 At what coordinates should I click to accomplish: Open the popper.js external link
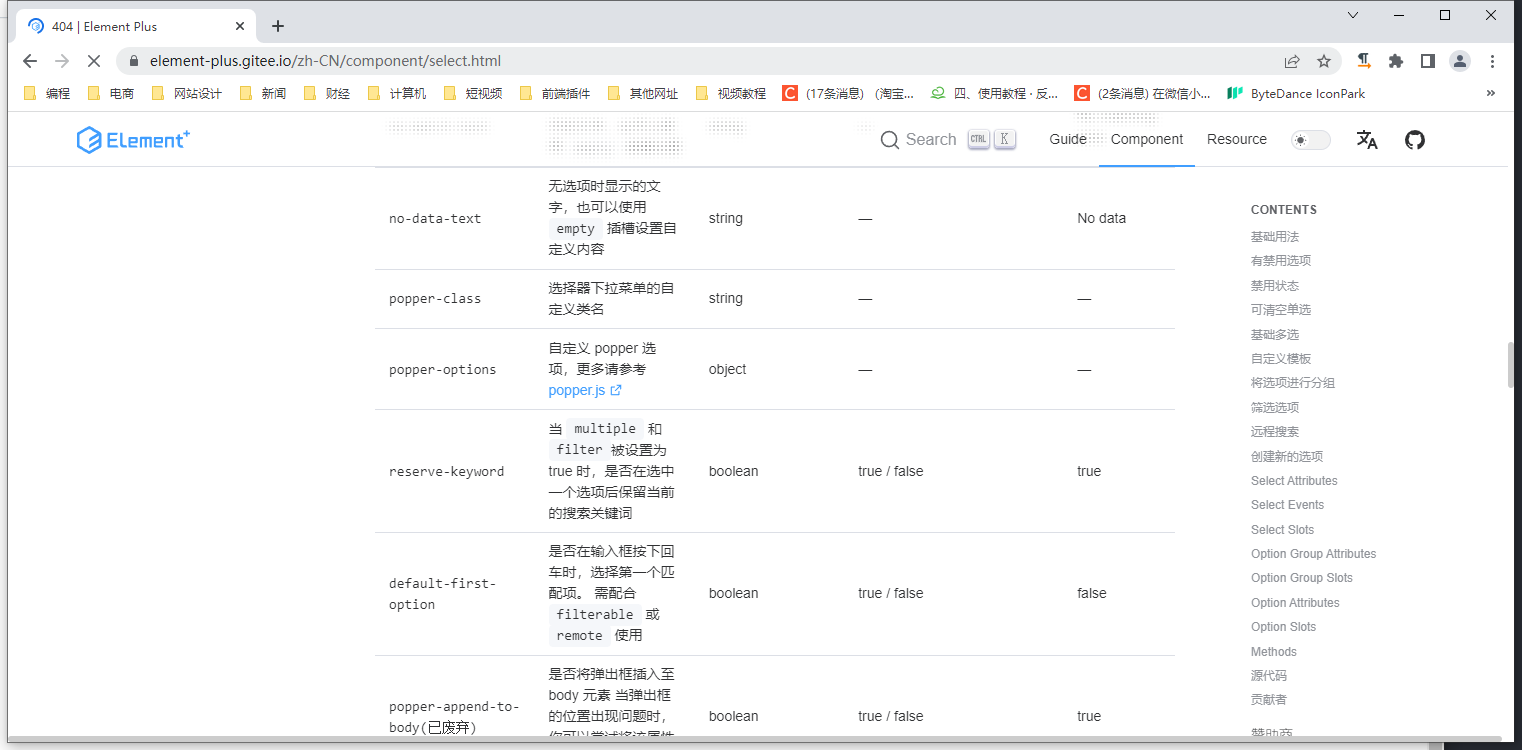[x=585, y=390]
